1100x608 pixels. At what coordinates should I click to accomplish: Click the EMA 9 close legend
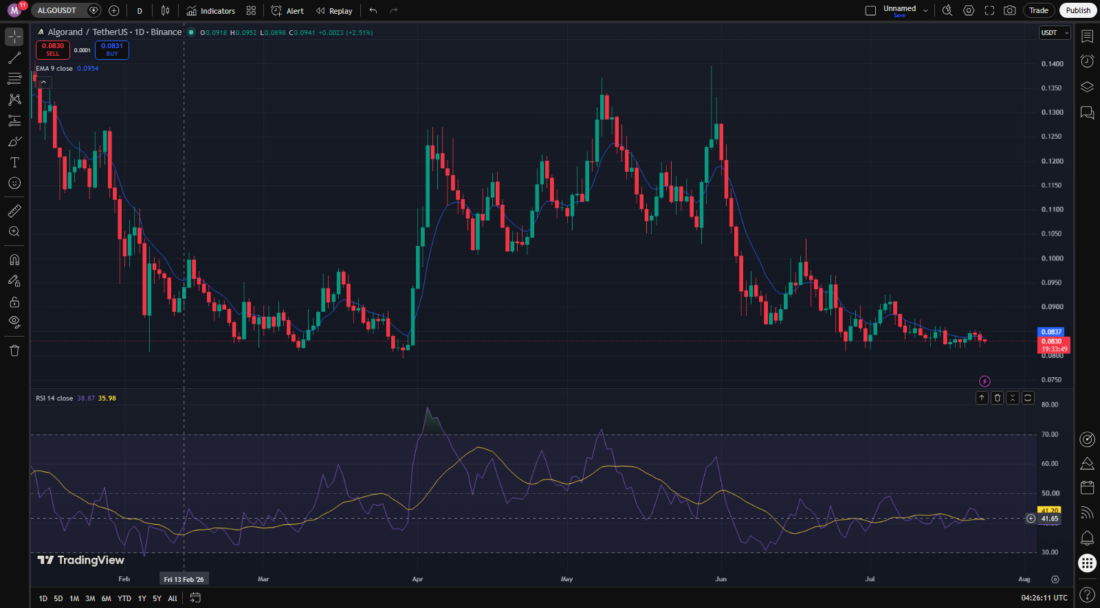coord(54,69)
